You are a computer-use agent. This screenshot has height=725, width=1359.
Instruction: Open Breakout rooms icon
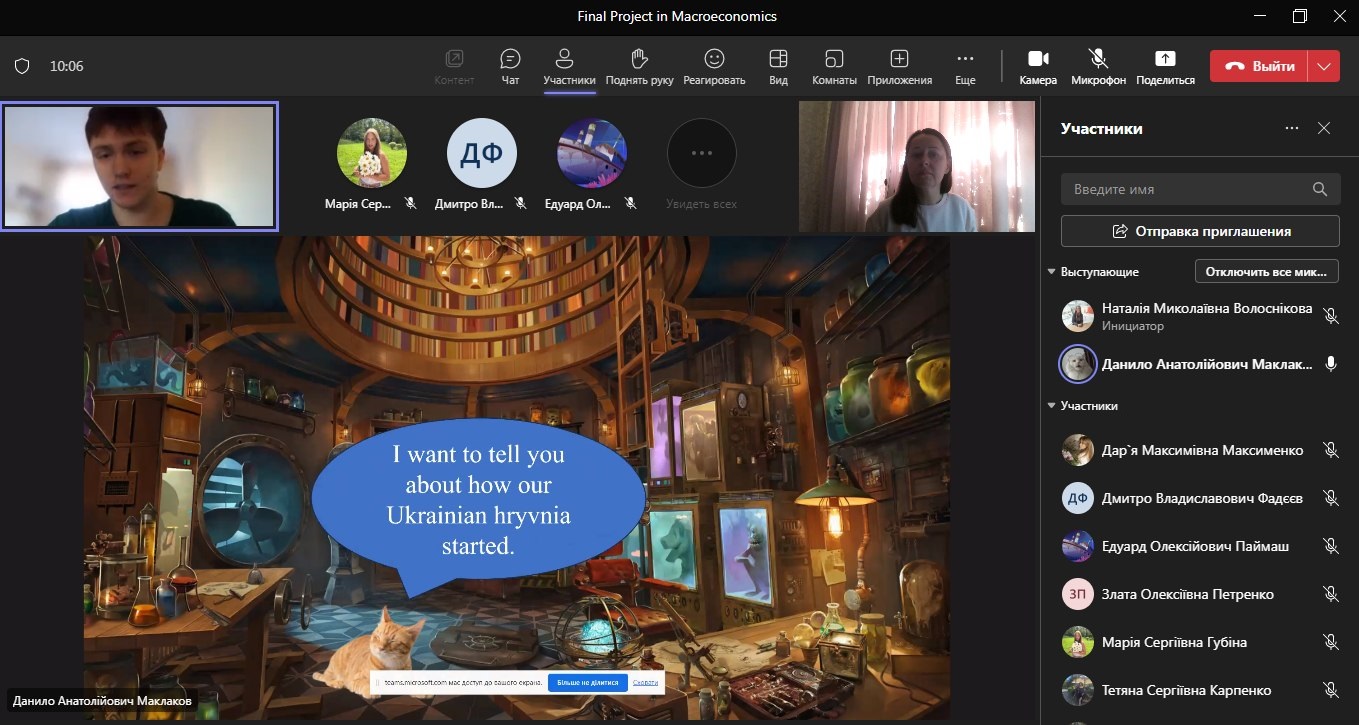click(x=834, y=59)
